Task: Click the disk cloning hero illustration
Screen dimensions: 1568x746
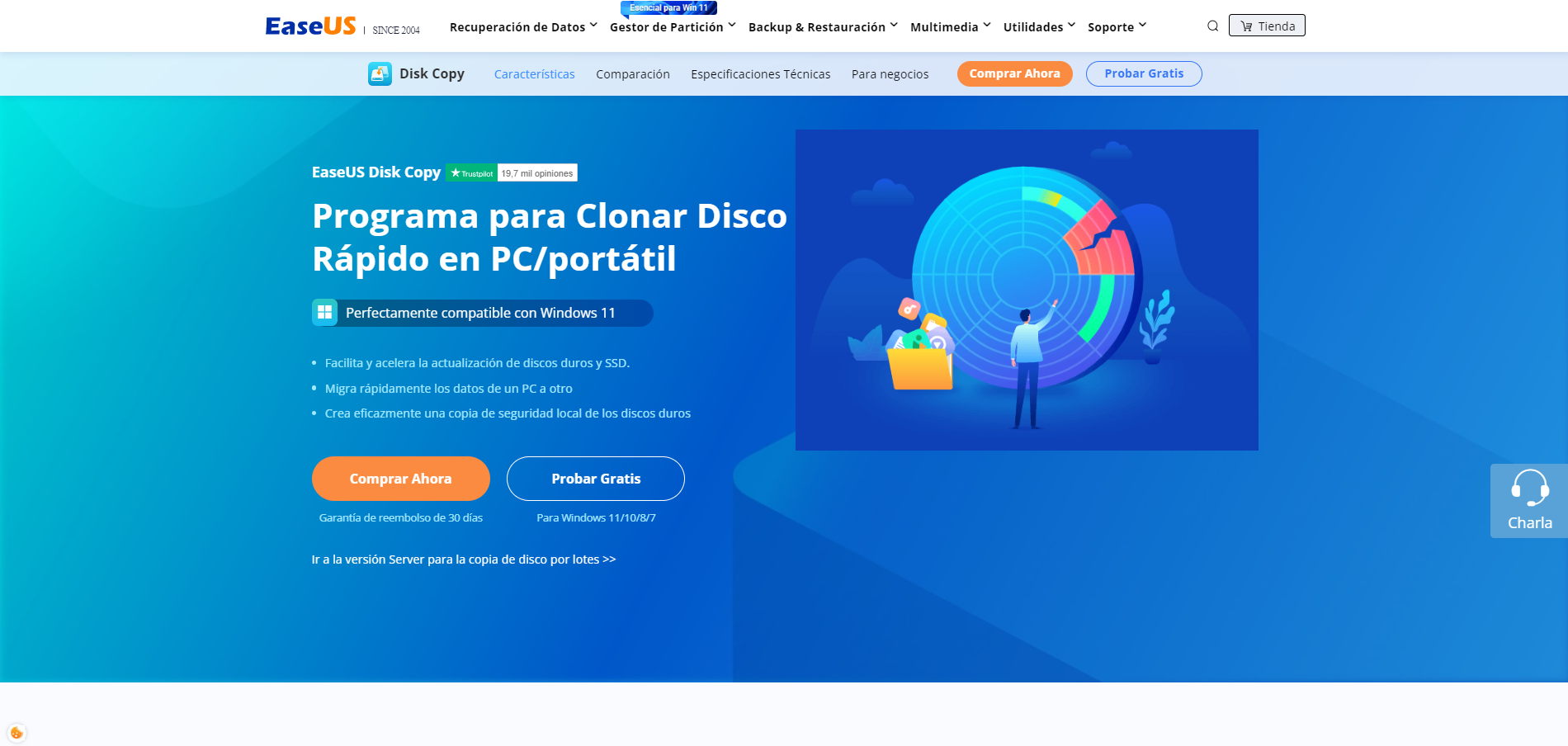Action: tap(1027, 290)
